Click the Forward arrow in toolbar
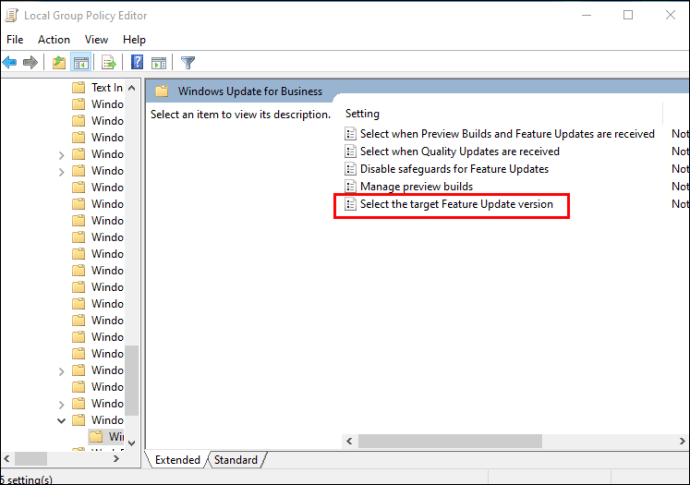The height and width of the screenshot is (485, 690). (x=30, y=62)
